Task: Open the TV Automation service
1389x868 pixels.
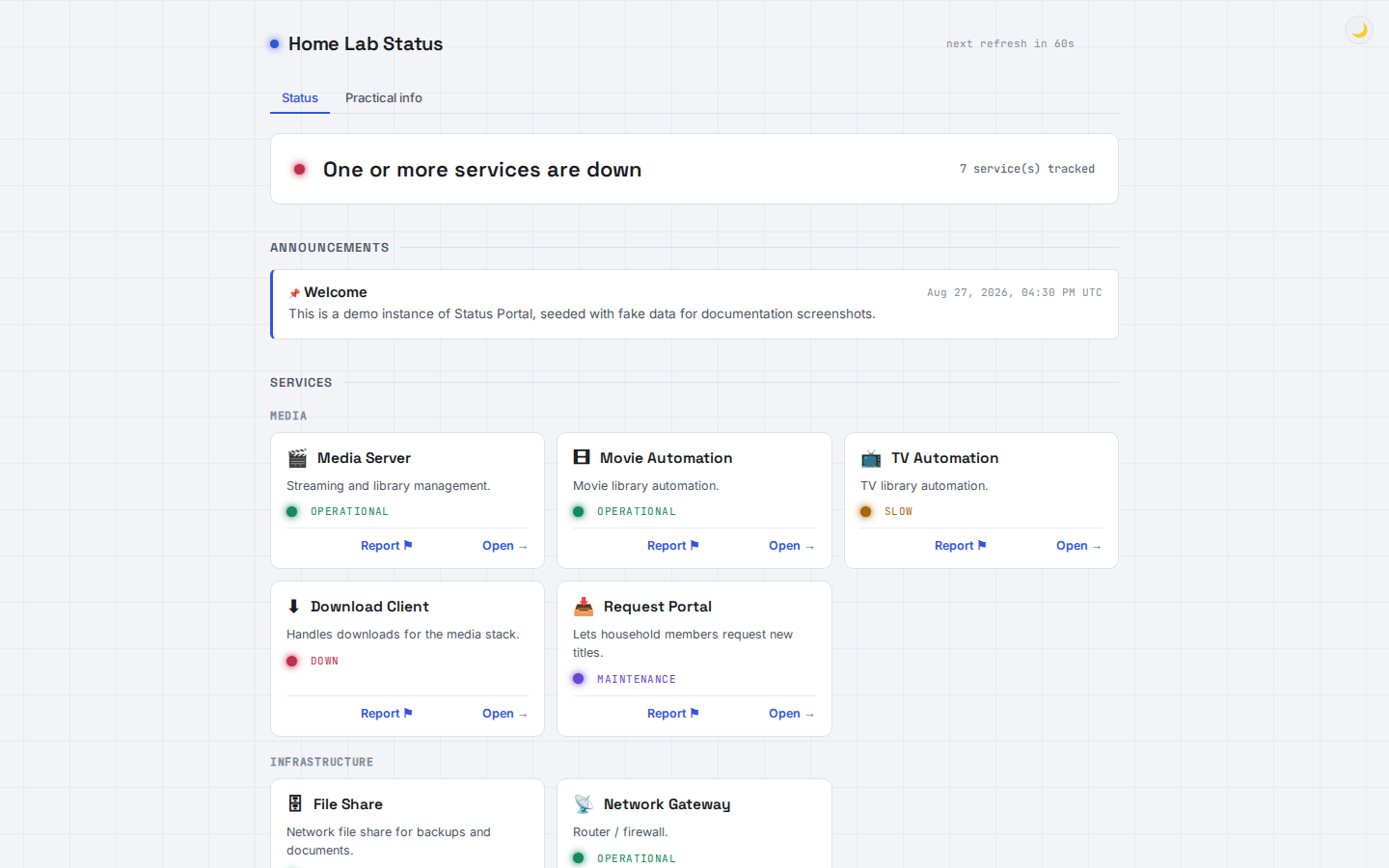Action: click(x=1078, y=546)
